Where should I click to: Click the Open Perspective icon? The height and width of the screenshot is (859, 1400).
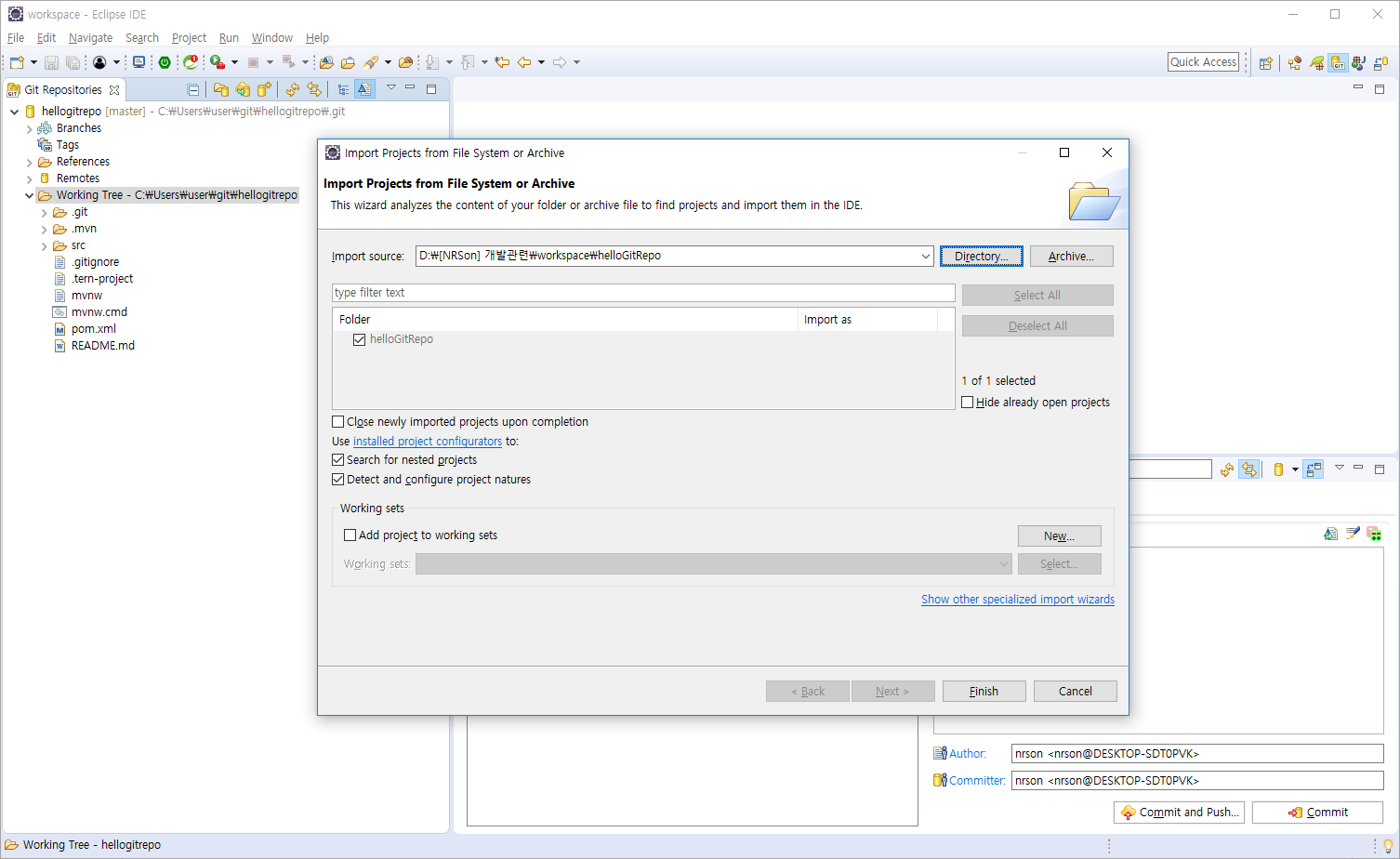pyautogui.click(x=1265, y=63)
